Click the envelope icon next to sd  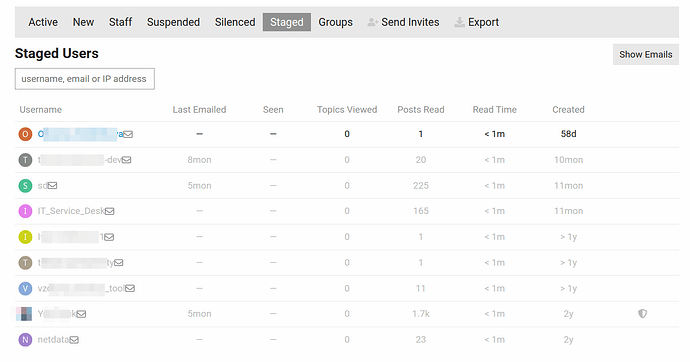click(53, 186)
